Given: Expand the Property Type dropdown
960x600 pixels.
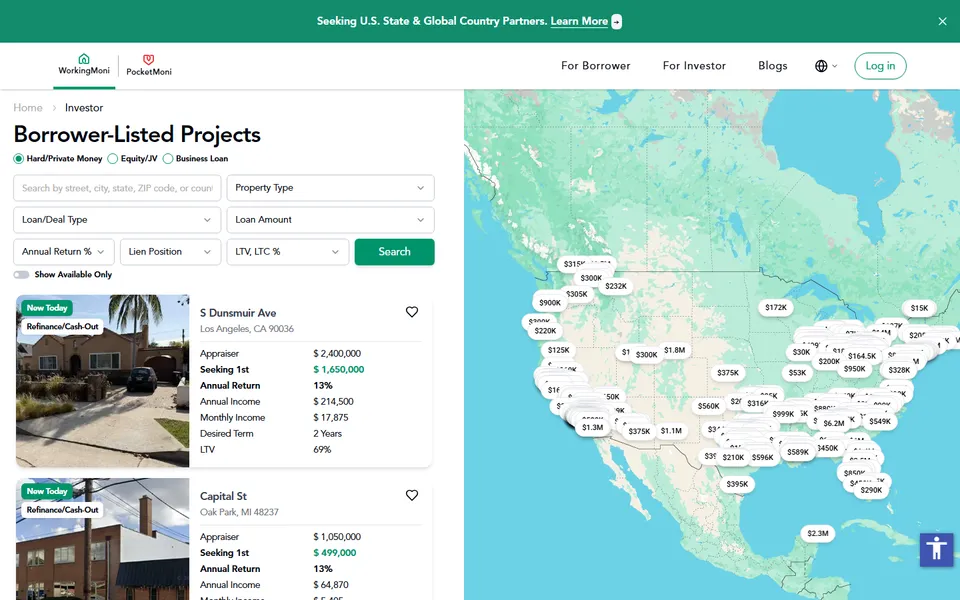Looking at the screenshot, I should [x=331, y=188].
